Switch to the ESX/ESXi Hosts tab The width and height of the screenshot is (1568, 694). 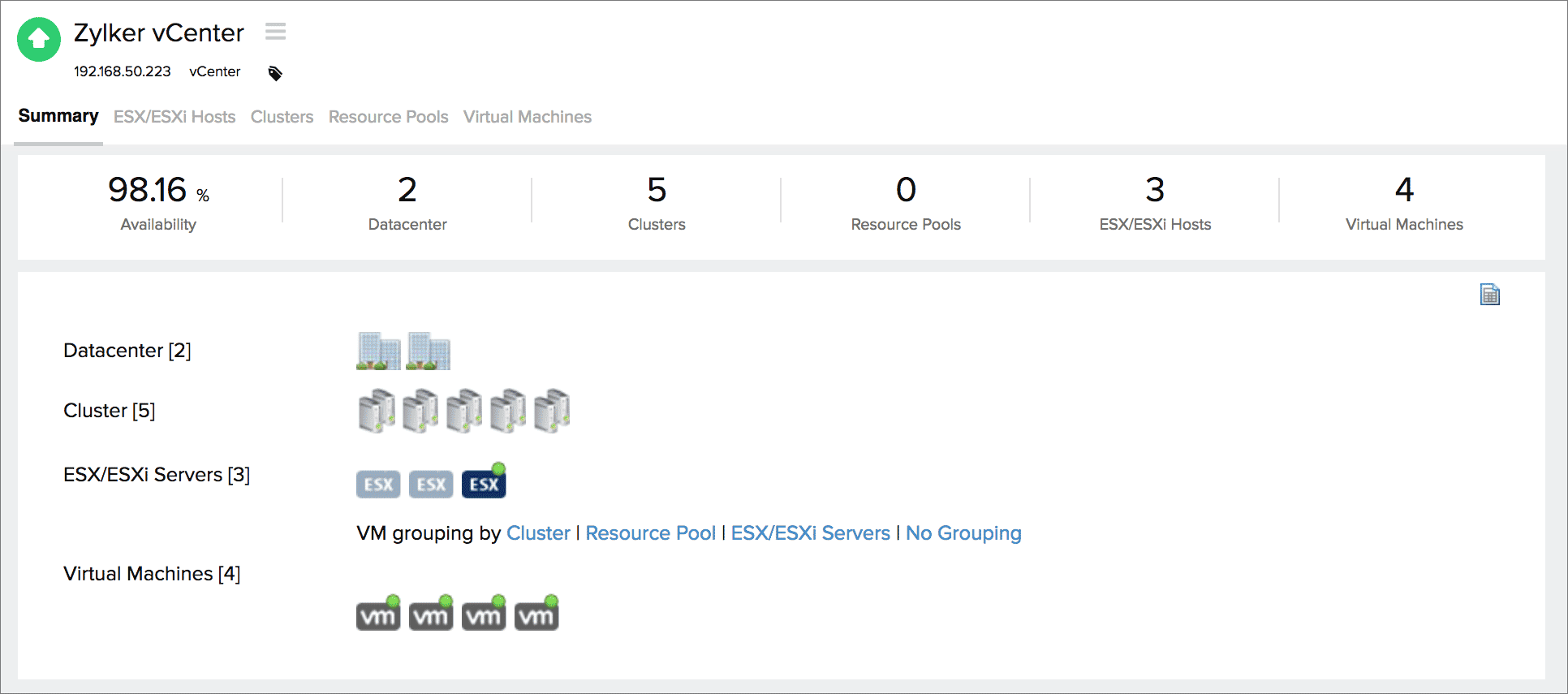click(x=174, y=117)
